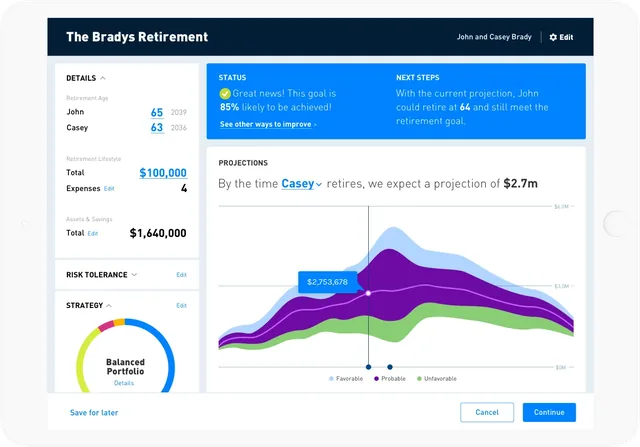Toggle the Unfavorable legend item
Screen dimensions: 640x447
437,379
